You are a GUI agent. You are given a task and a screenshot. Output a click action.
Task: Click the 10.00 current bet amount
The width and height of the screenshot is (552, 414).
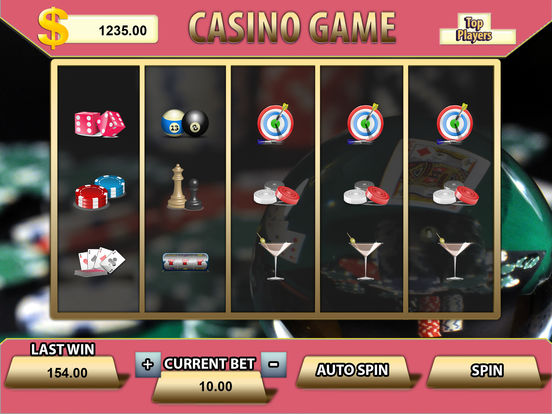tap(211, 387)
